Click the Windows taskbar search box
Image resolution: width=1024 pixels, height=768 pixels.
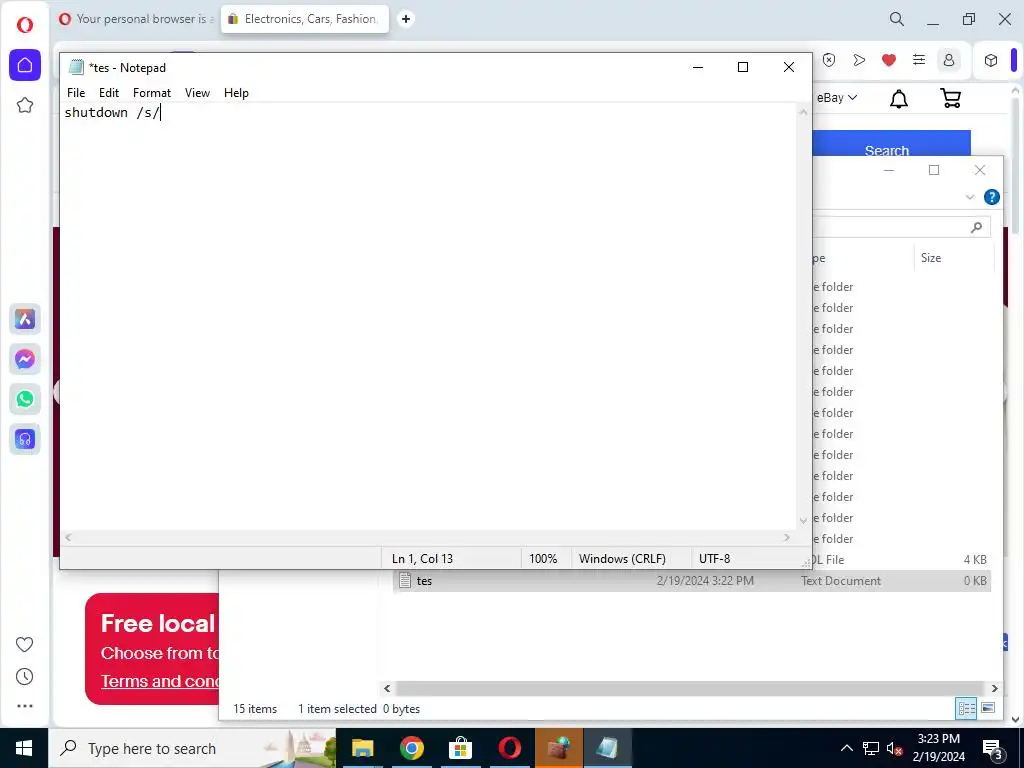pyautogui.click(x=193, y=748)
